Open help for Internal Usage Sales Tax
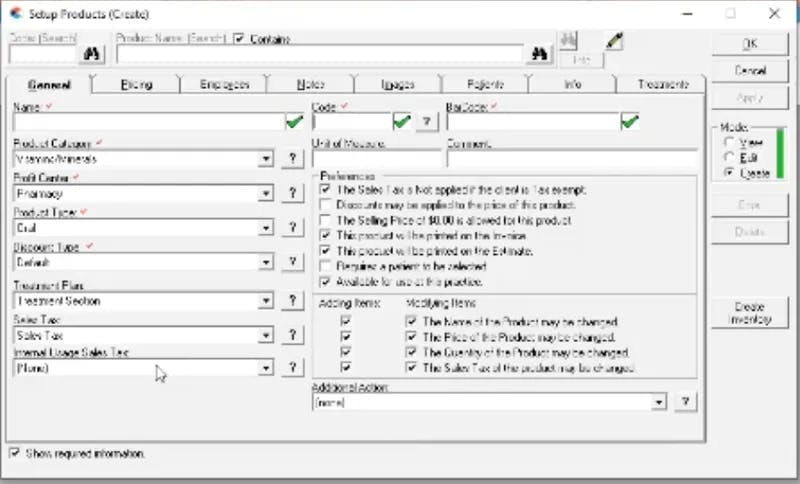800x484 pixels. 293,367
